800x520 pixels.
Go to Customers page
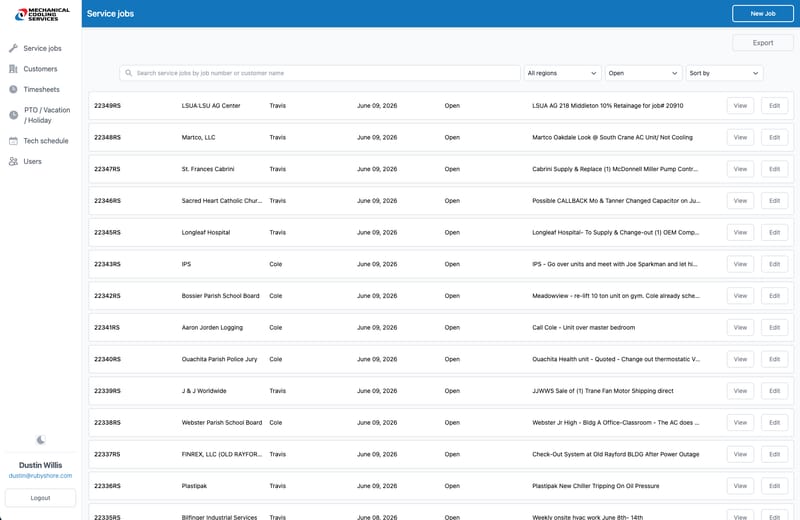pyautogui.click(x=41, y=69)
